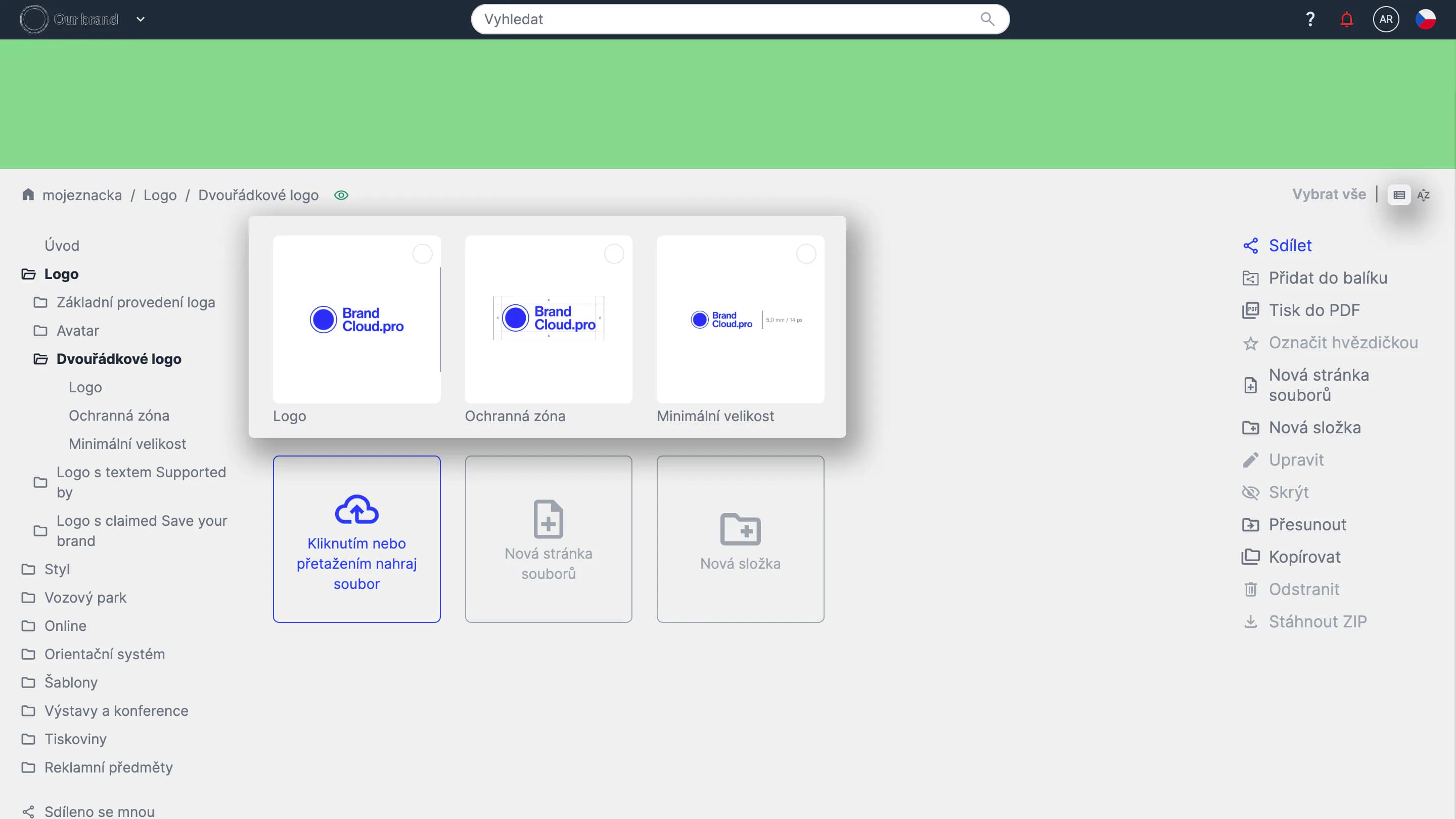The height and width of the screenshot is (819, 1456).
Task: Click the A-Z sort icon
Action: pyautogui.click(x=1423, y=195)
